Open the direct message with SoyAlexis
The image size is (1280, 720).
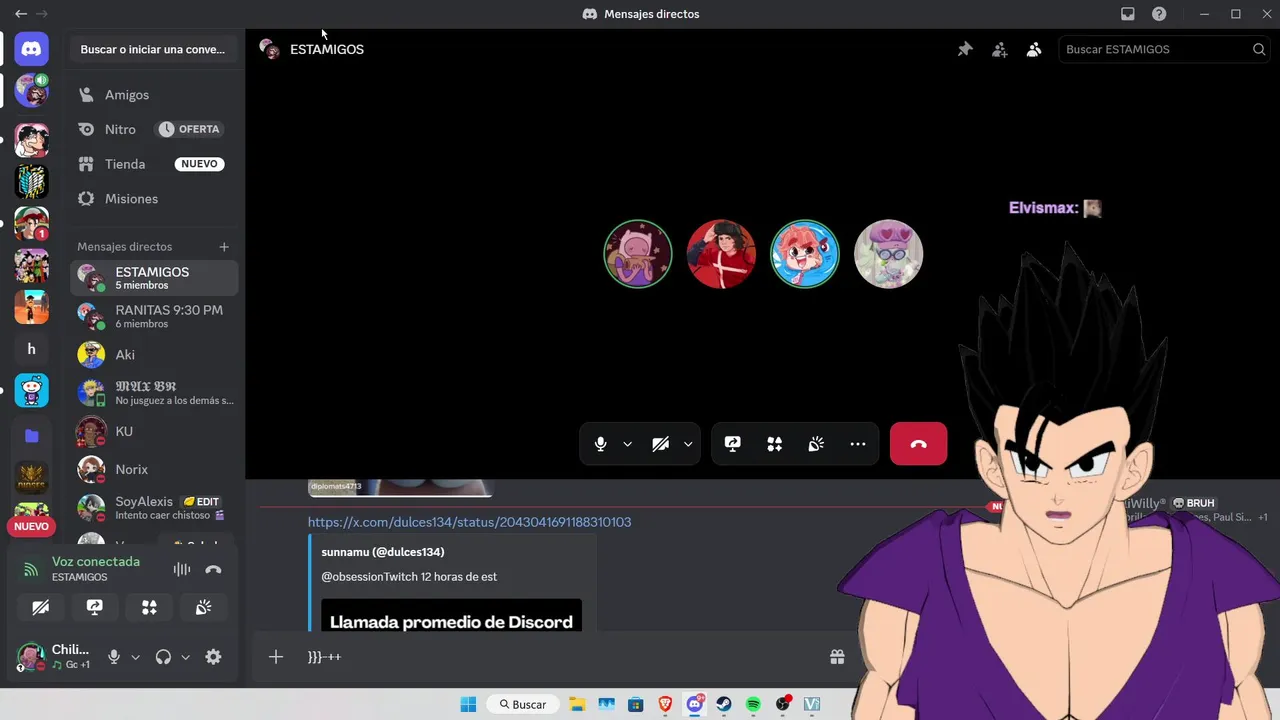(x=154, y=507)
